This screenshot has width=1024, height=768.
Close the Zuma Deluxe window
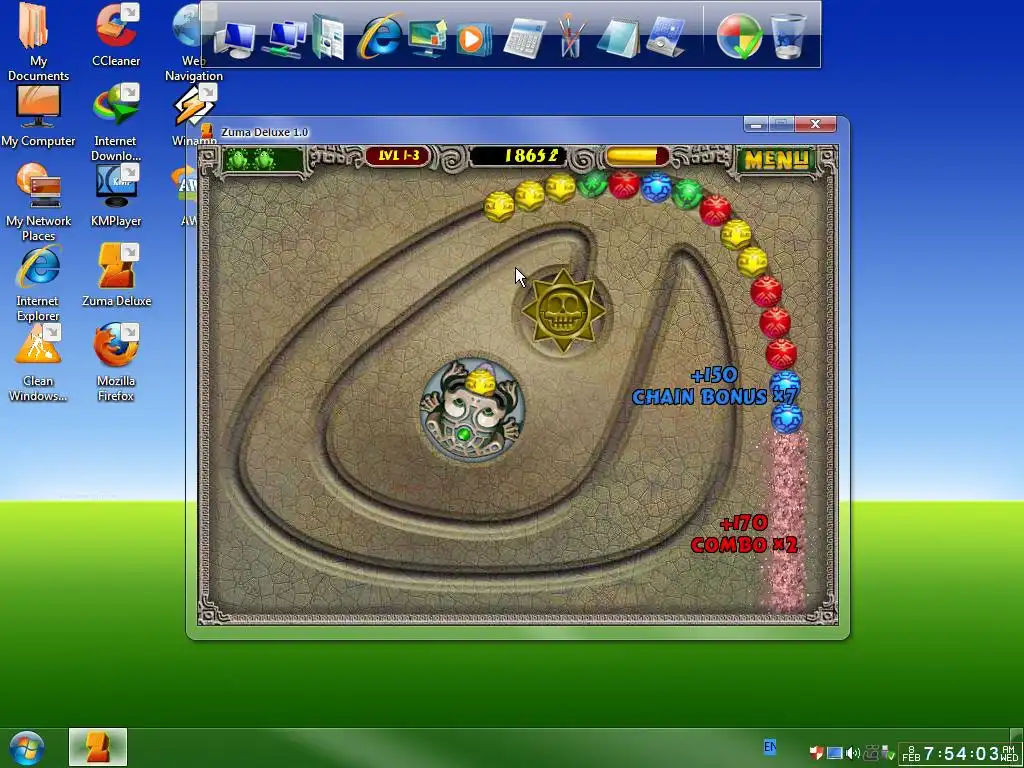tap(815, 124)
